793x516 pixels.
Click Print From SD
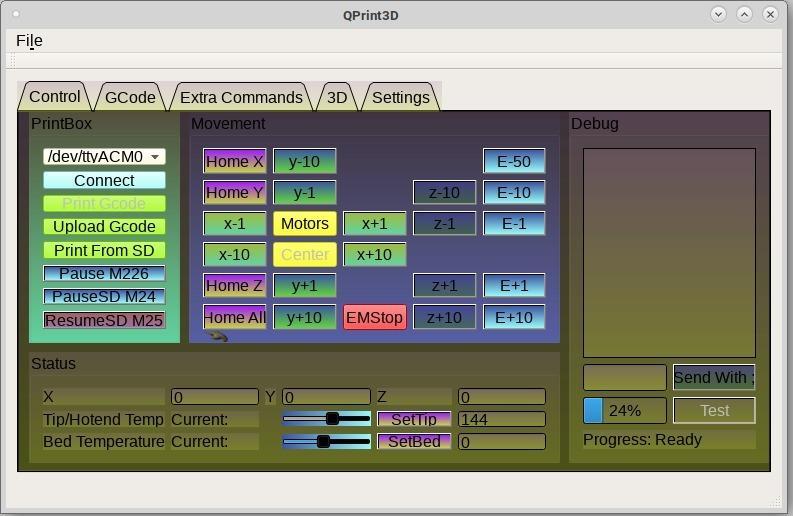pos(104,250)
